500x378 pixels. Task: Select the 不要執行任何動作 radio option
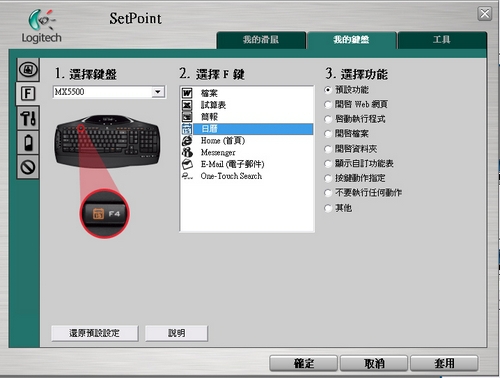[x=328, y=193]
